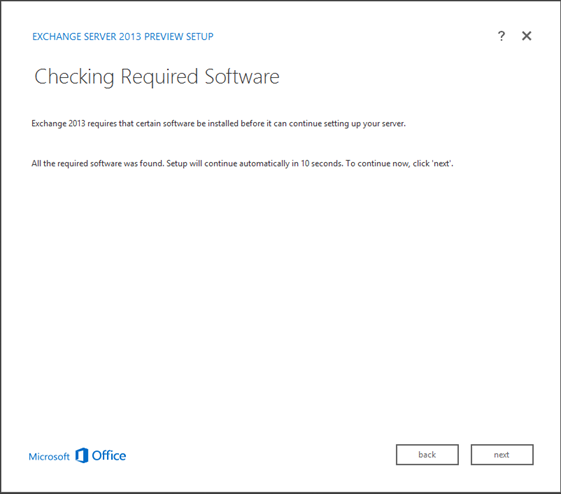
Task: Open help via the question mark icon
Action: (501, 36)
